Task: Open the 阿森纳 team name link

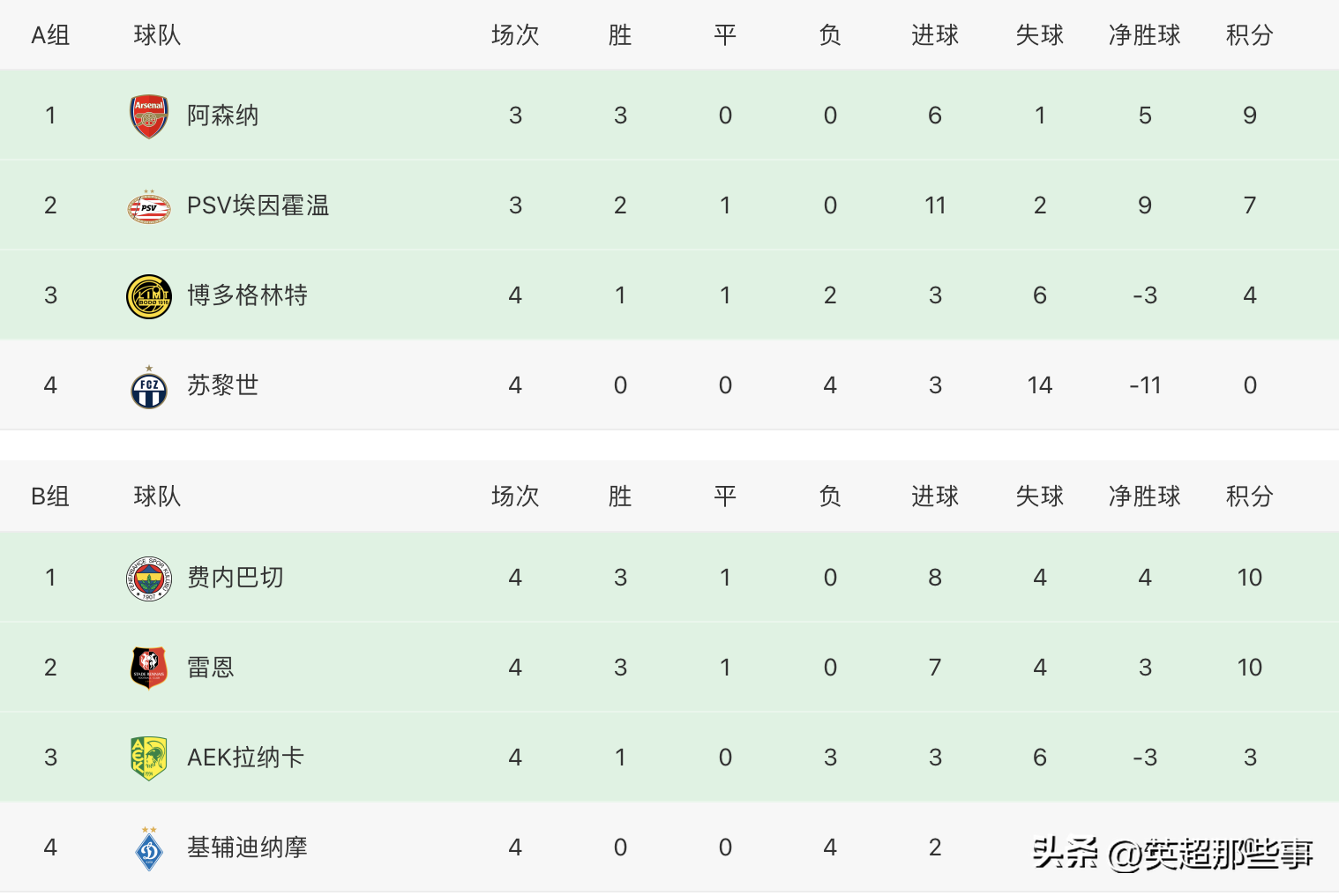Action: pyautogui.click(x=222, y=116)
